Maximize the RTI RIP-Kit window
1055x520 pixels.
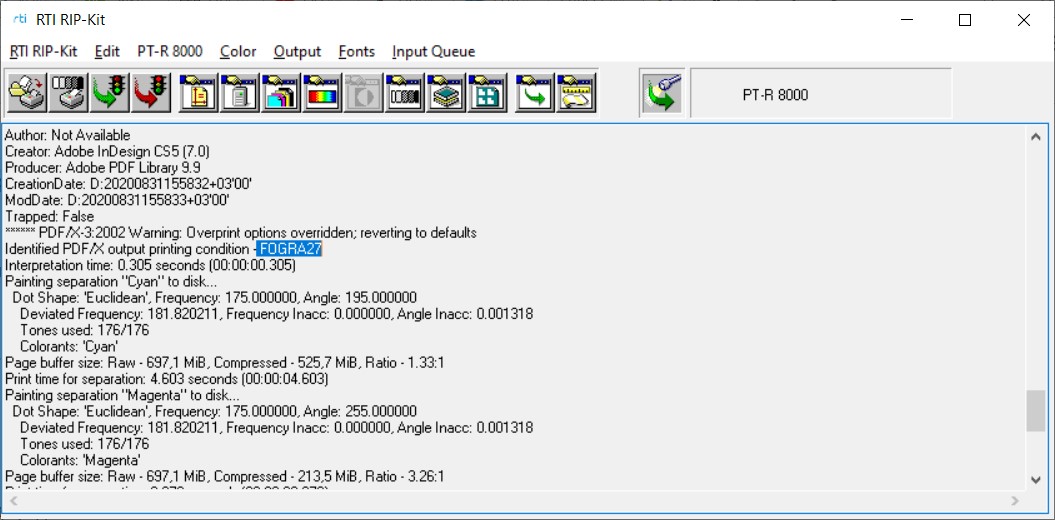pyautogui.click(x=965, y=20)
